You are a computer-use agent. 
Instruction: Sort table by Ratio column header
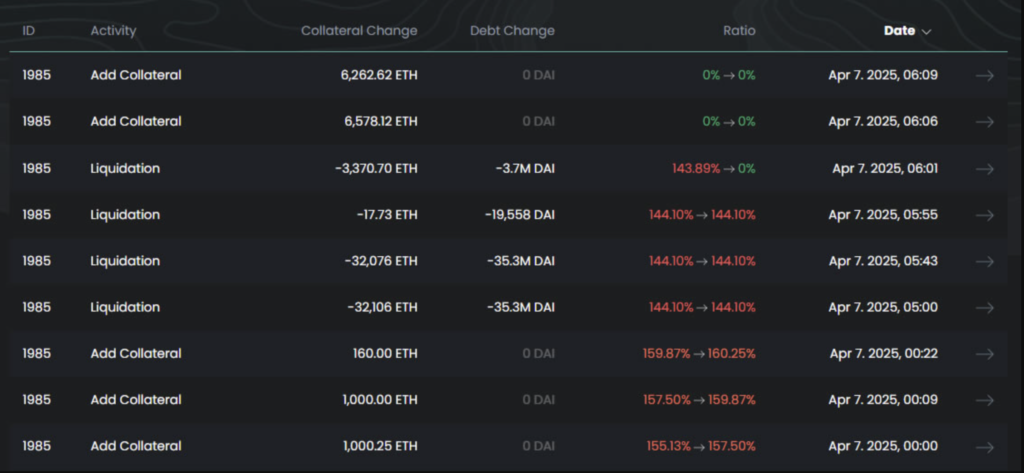point(739,31)
